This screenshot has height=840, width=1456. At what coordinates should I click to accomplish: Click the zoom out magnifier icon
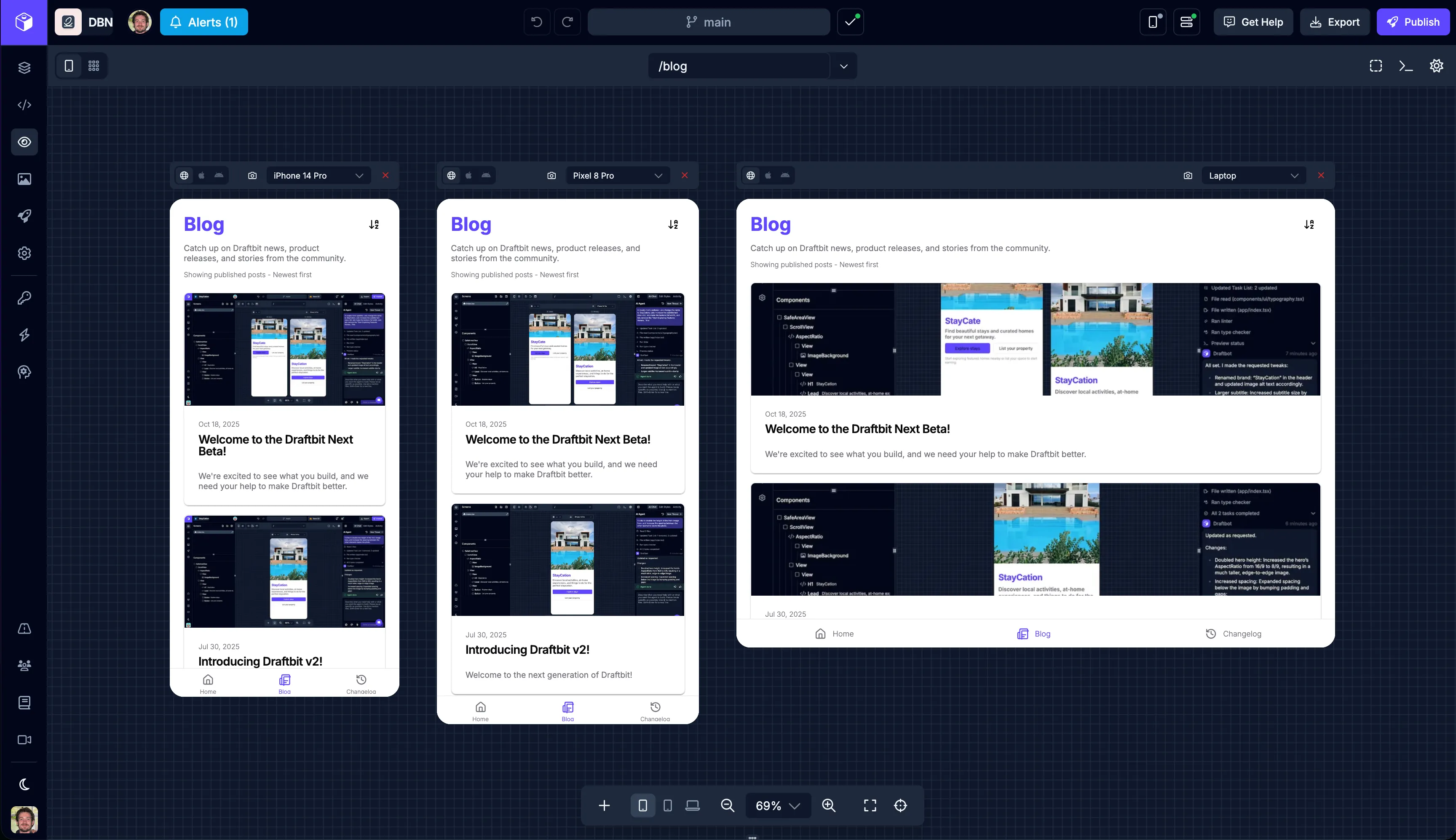(x=728, y=805)
